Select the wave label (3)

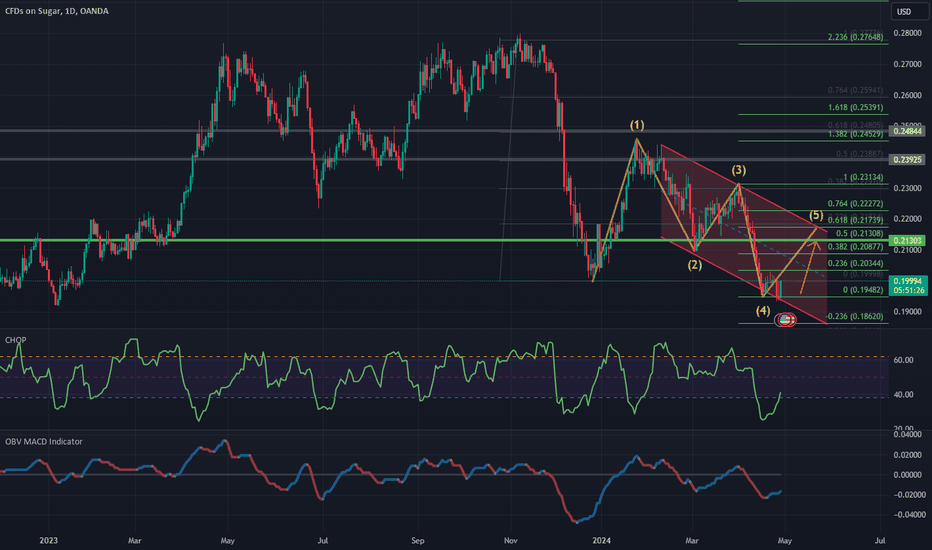(x=738, y=170)
